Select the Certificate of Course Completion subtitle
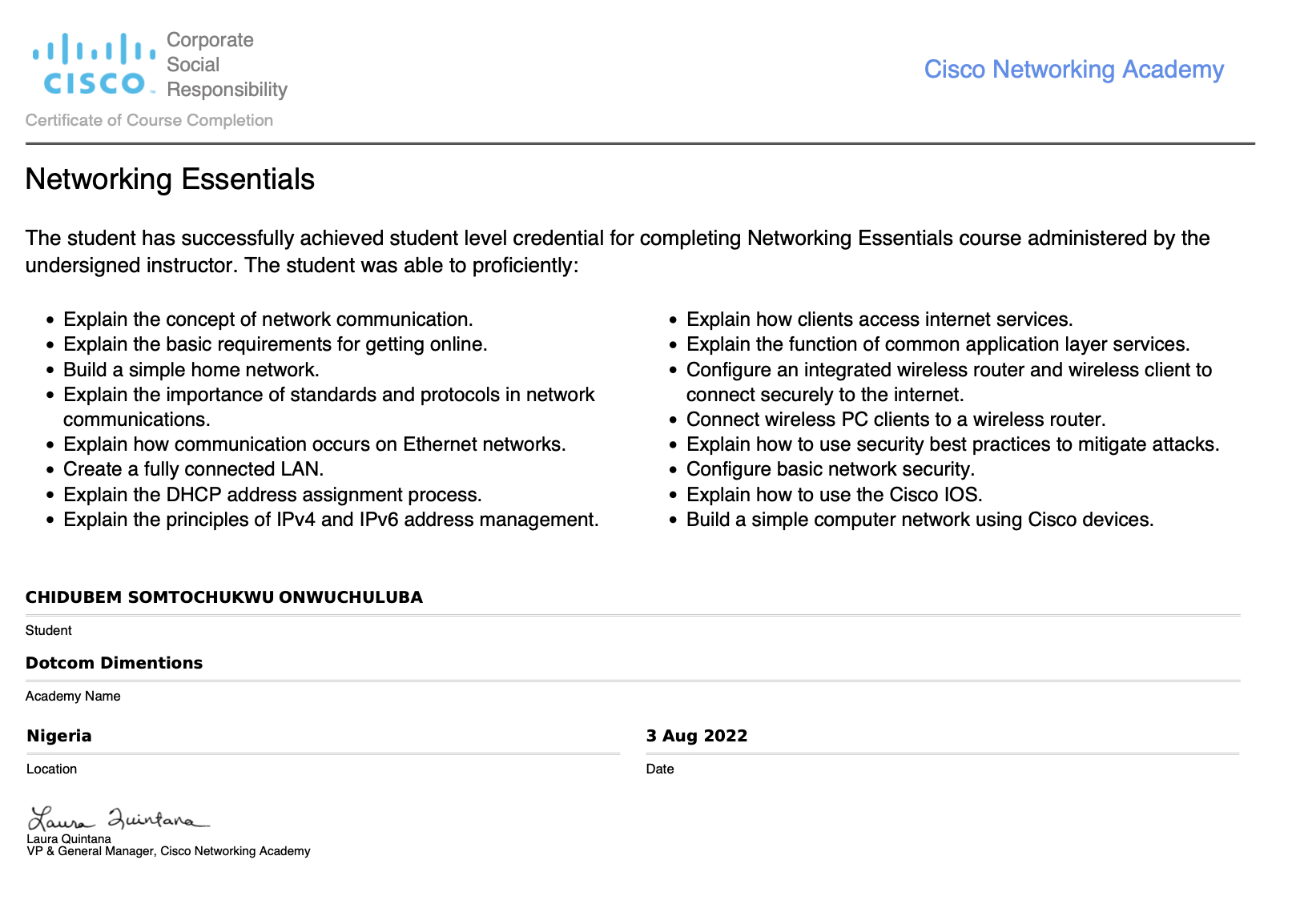This screenshot has width=1296, height=924. tap(149, 120)
